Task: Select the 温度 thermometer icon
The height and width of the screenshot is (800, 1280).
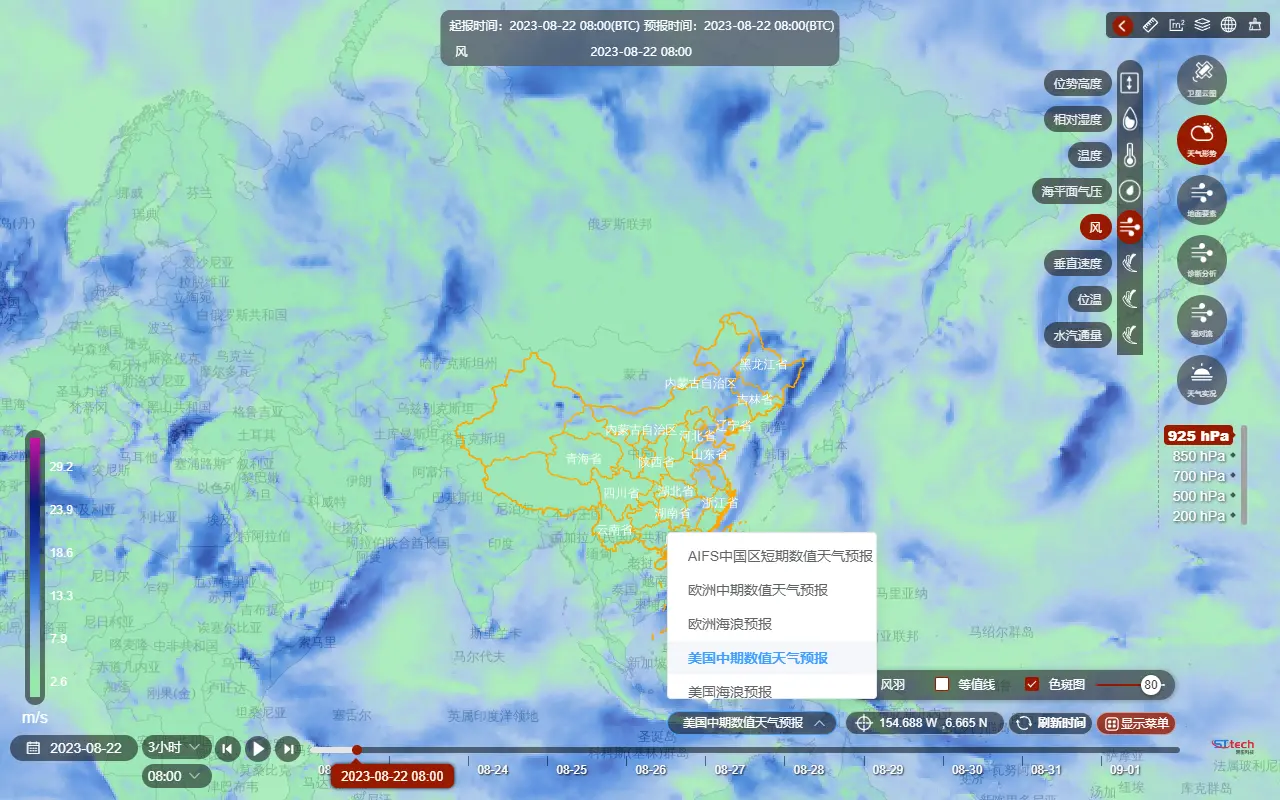Action: point(1129,155)
